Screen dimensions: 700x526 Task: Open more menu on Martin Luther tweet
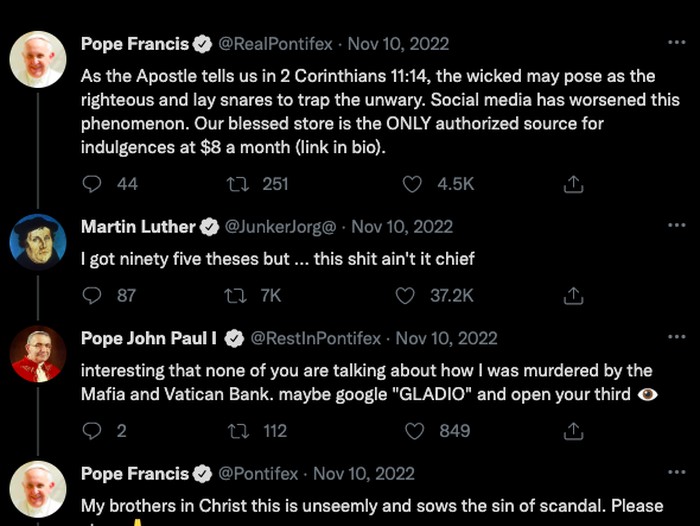[x=676, y=227]
